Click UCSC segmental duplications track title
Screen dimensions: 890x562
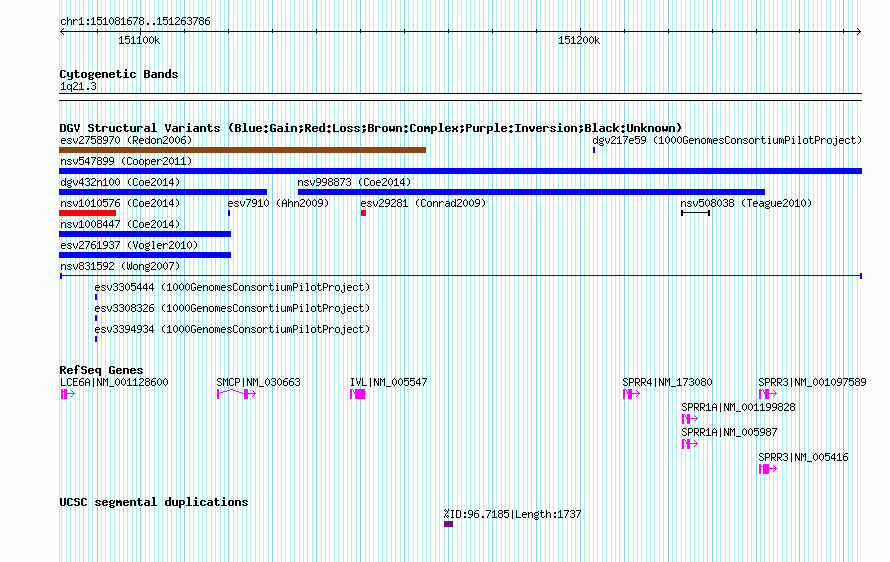[x=154, y=502]
